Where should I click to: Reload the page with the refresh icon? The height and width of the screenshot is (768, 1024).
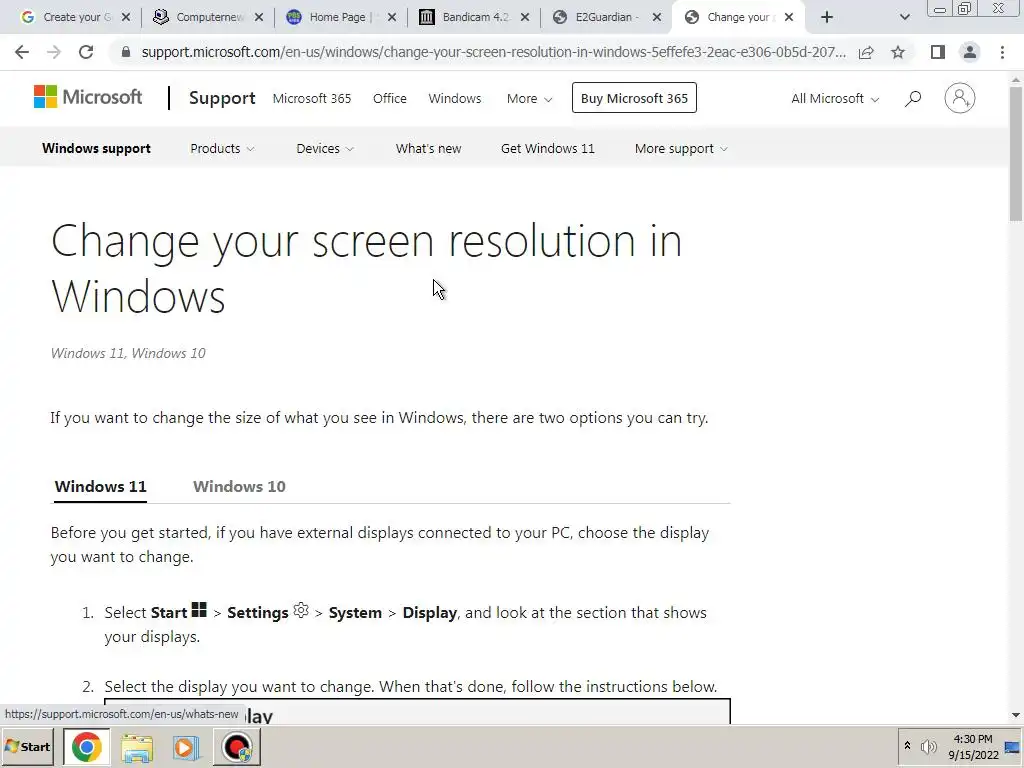pos(86,52)
